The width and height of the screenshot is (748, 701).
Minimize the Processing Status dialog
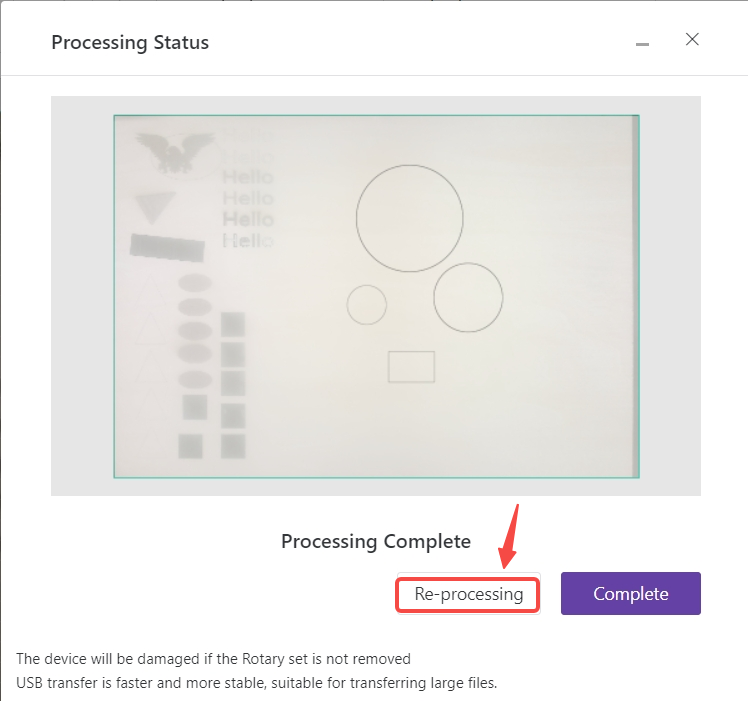pyautogui.click(x=643, y=44)
